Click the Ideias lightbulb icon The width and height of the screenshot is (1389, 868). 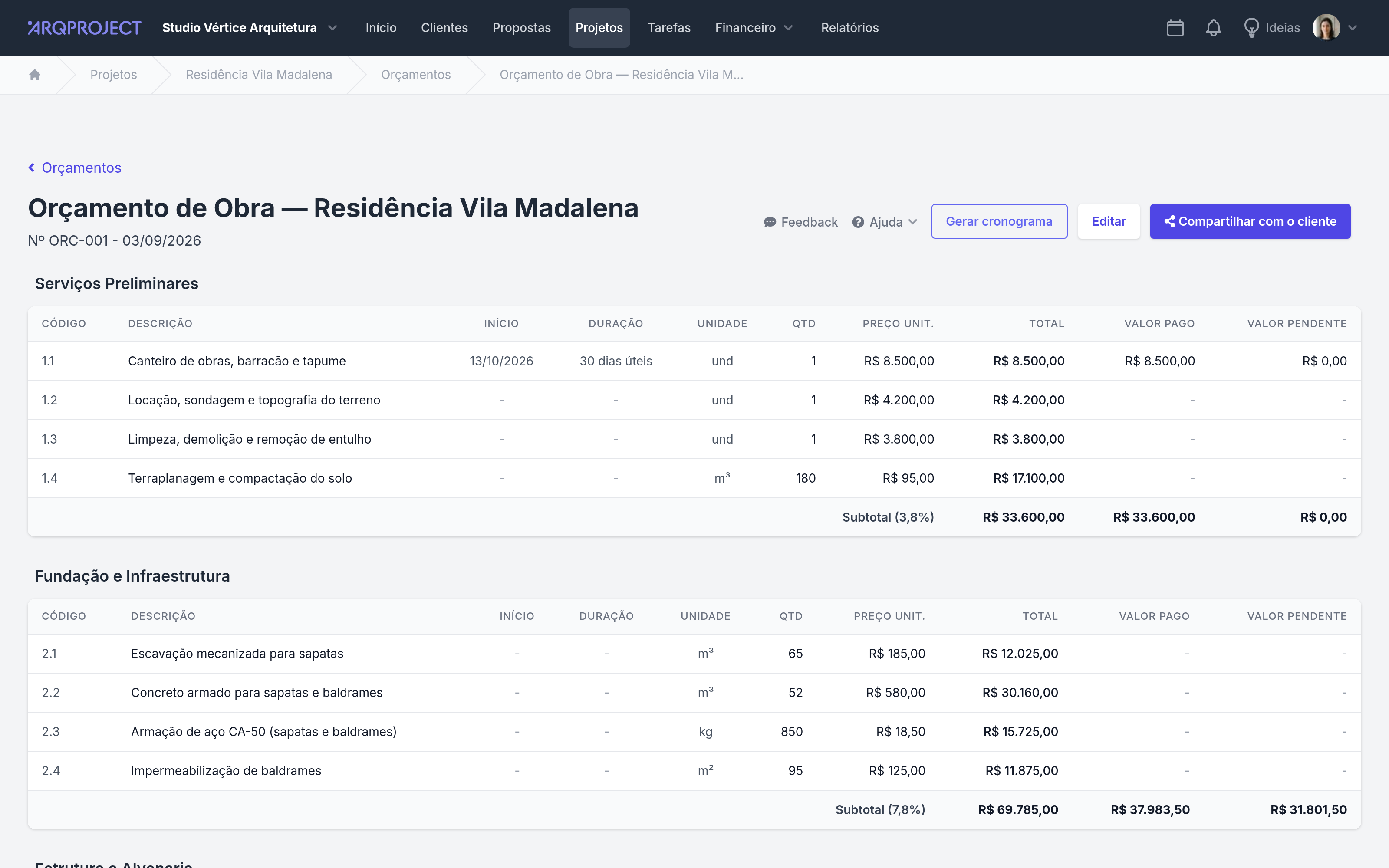point(1251,27)
